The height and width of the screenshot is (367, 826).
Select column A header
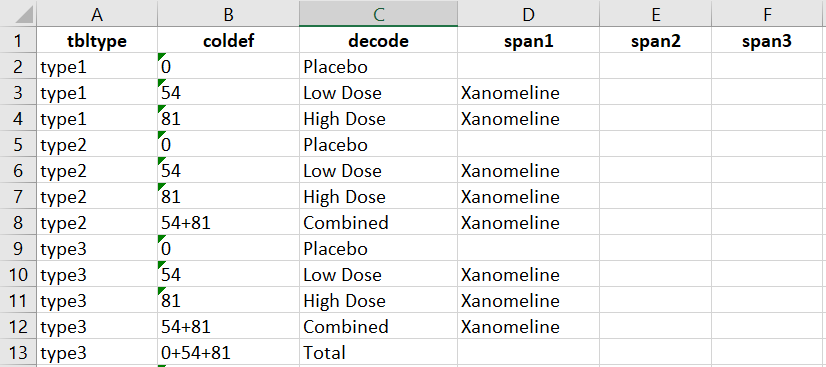(x=97, y=14)
